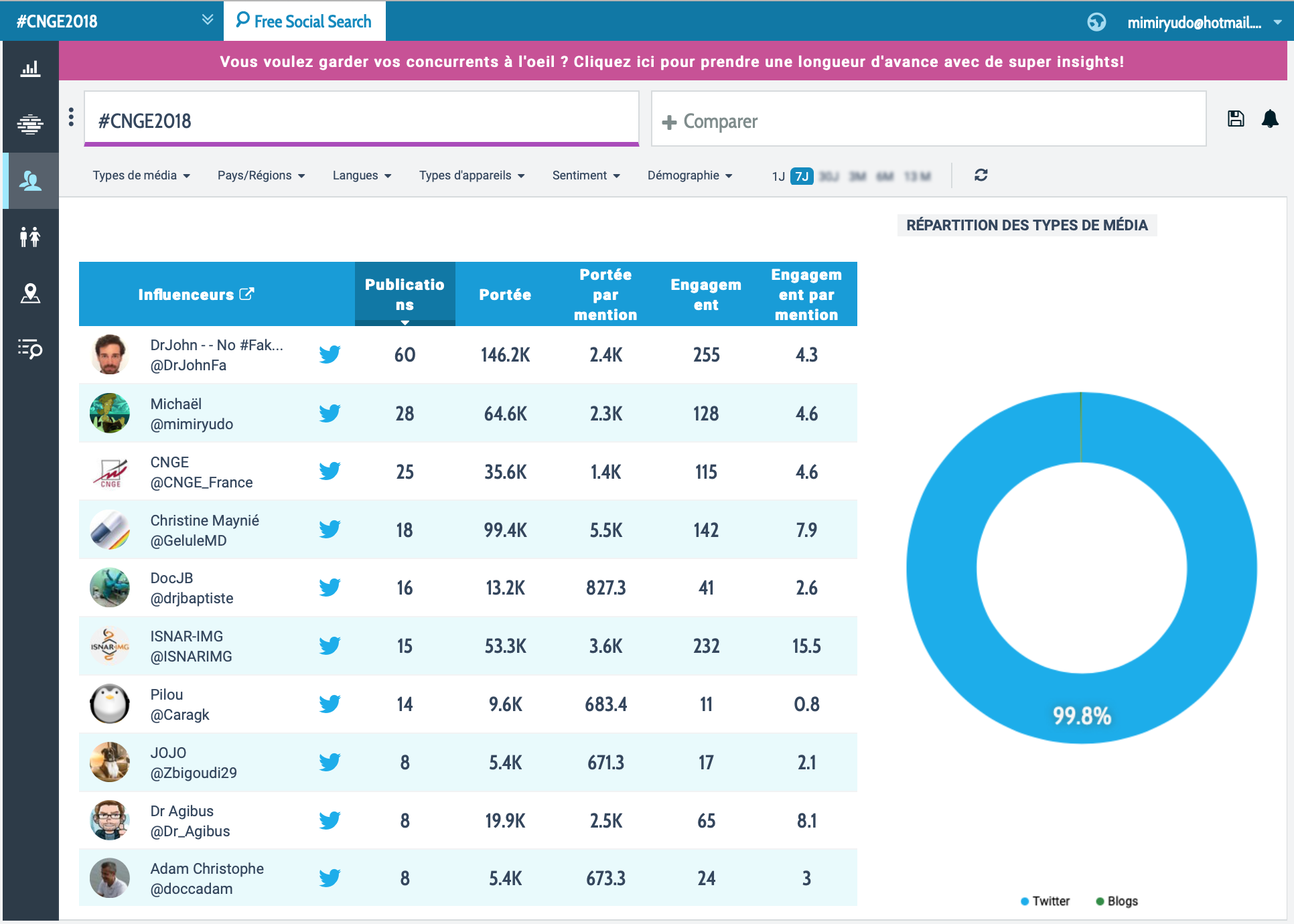Open the mimiryudo account dropdown arrow
This screenshot has height=924, width=1294.
1278,22
